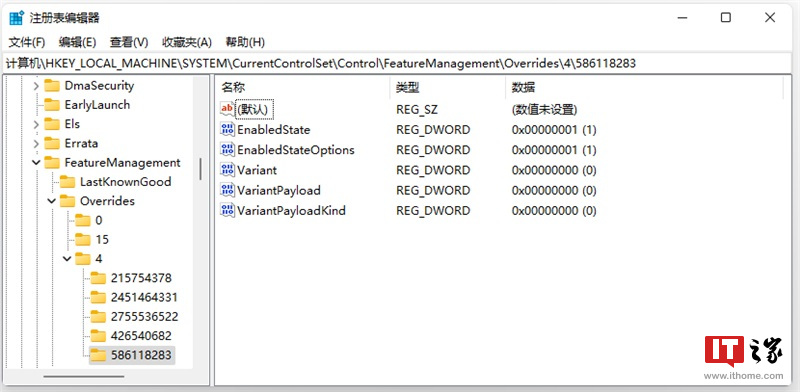
Task: Click the 类型 column header
Action: coord(447,87)
